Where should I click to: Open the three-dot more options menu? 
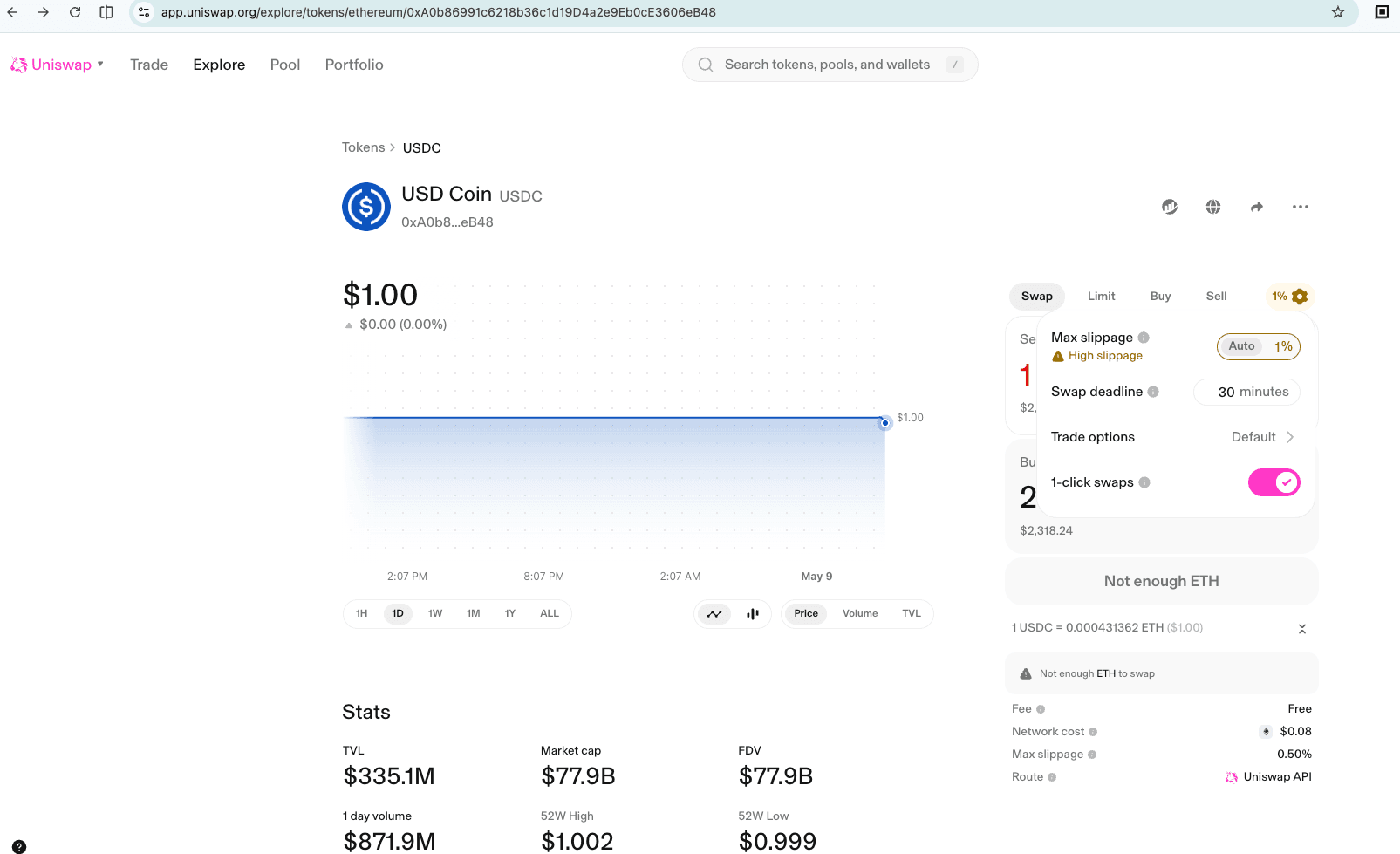pyautogui.click(x=1301, y=207)
